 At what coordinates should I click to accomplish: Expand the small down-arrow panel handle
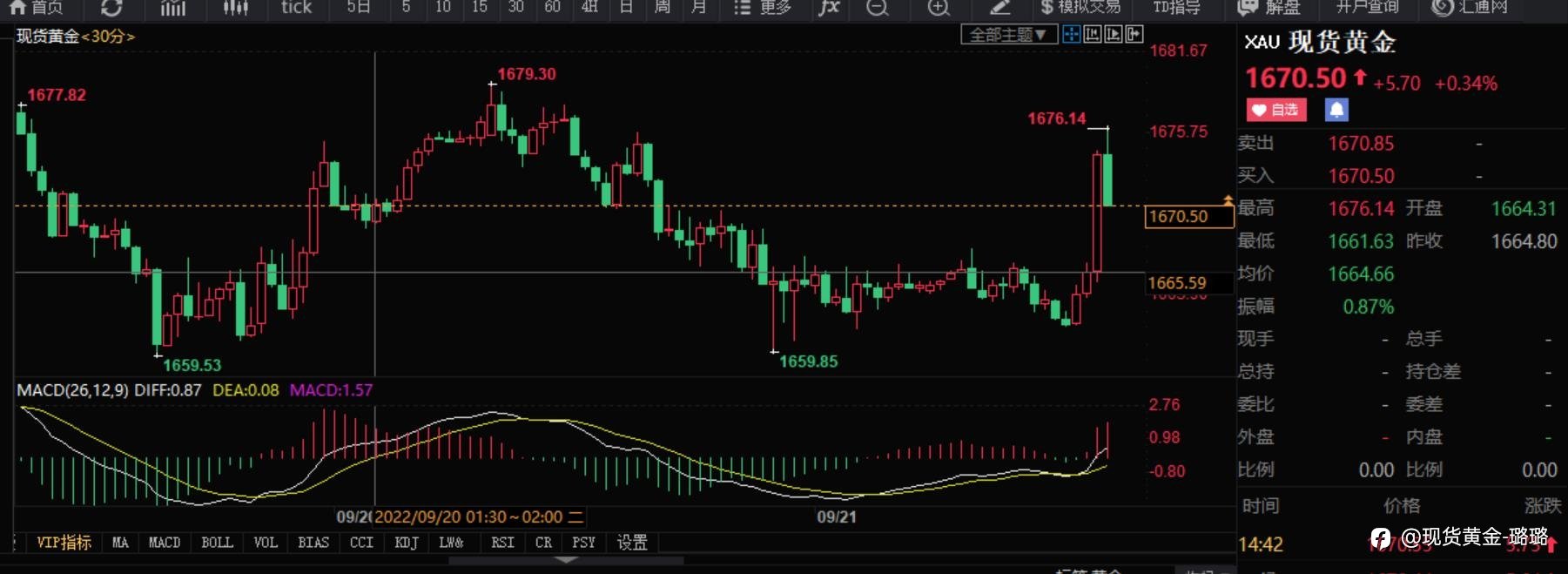566,560
